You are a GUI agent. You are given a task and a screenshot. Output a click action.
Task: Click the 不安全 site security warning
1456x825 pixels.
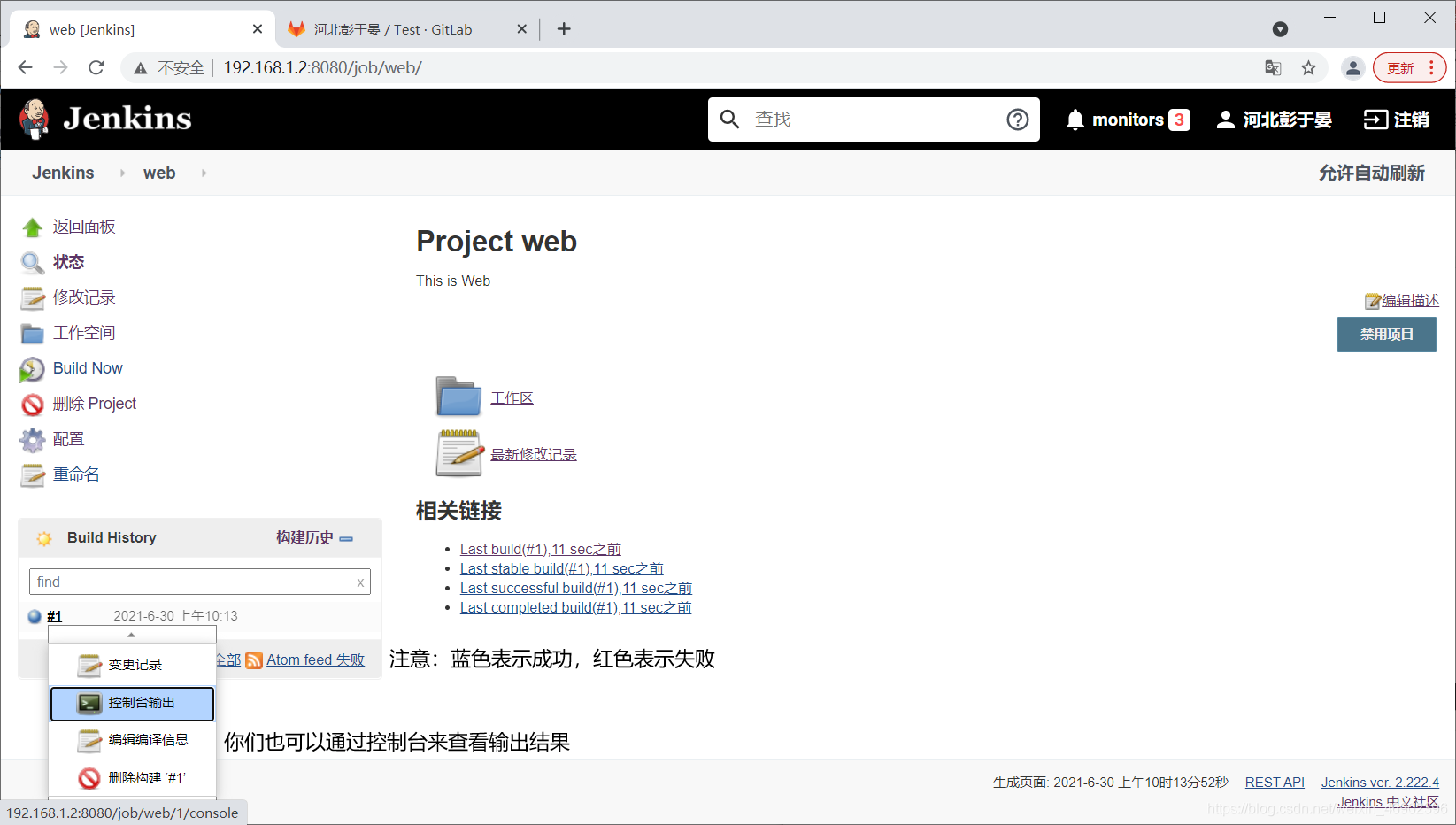[x=169, y=68]
